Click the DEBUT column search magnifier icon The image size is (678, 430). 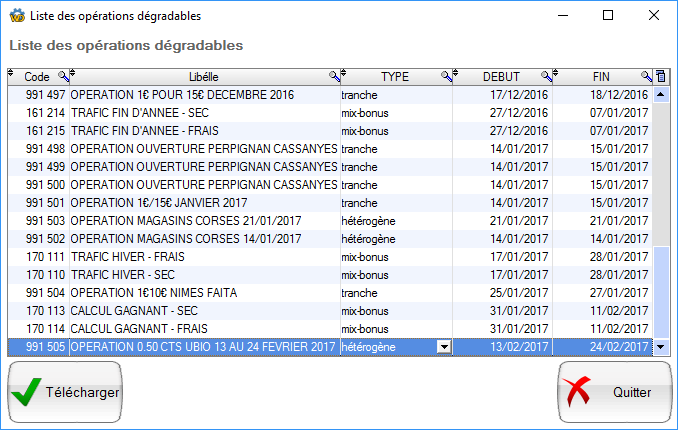[546, 76]
